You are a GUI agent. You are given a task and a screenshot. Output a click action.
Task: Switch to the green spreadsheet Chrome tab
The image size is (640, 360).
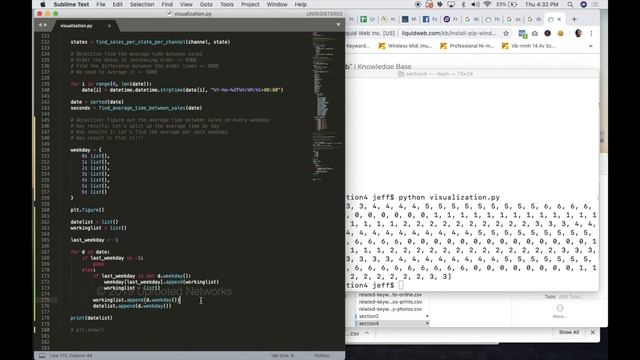pos(367,19)
